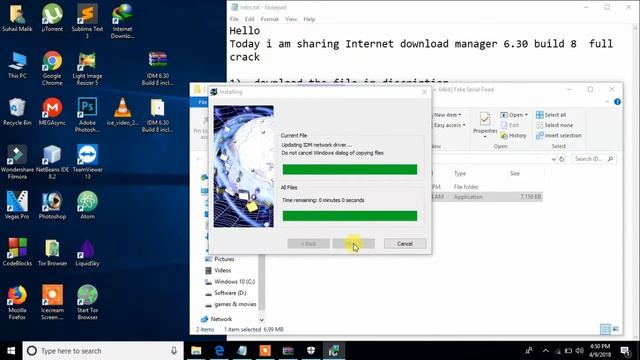Select Windows 10 (C:) in navigation pane
The height and width of the screenshot is (360, 640).
[x=234, y=282]
